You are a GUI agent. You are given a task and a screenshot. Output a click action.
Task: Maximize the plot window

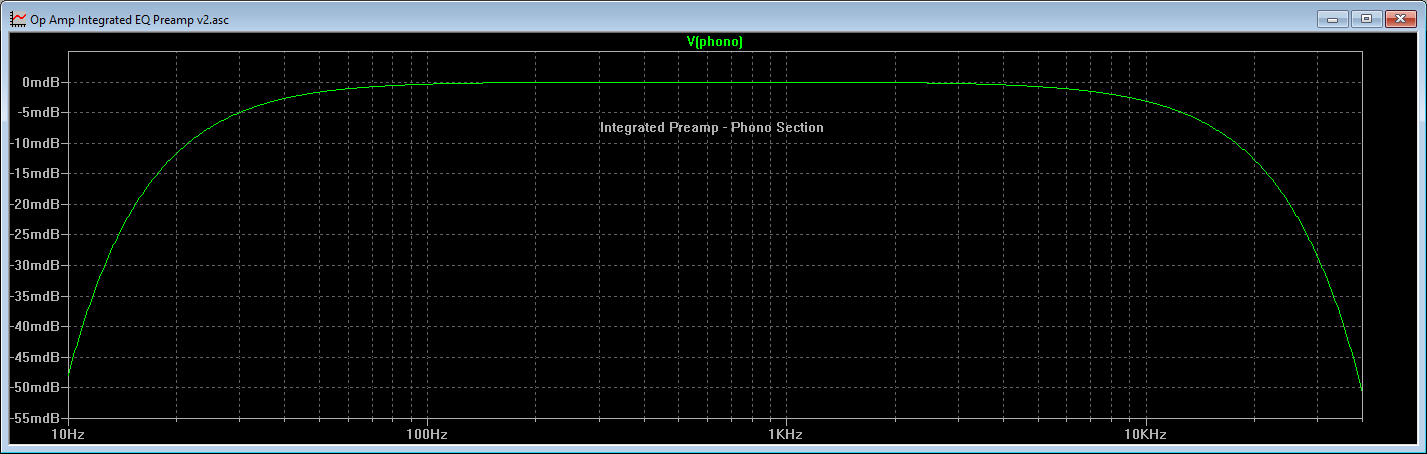pyautogui.click(x=1366, y=18)
